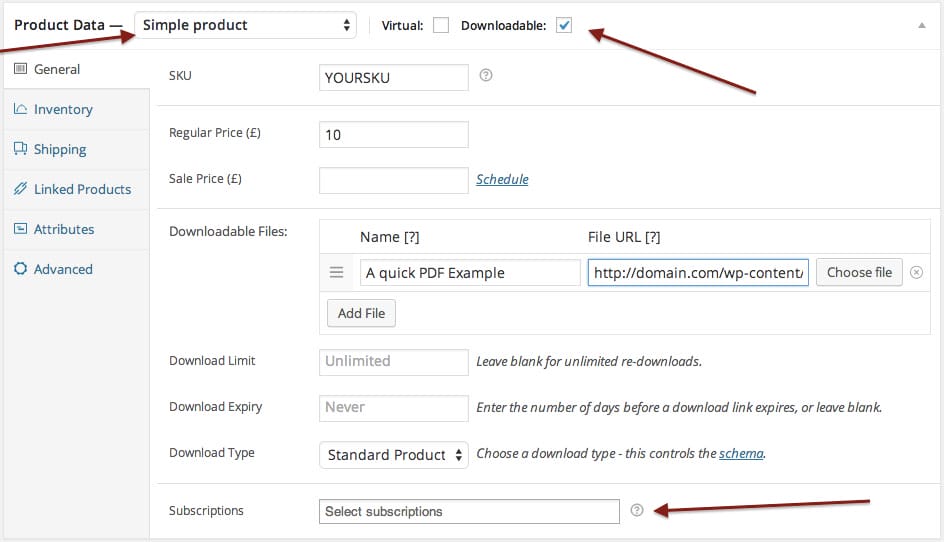Image resolution: width=944 pixels, height=542 pixels.
Task: Click the Select subscriptions field
Action: click(x=469, y=511)
